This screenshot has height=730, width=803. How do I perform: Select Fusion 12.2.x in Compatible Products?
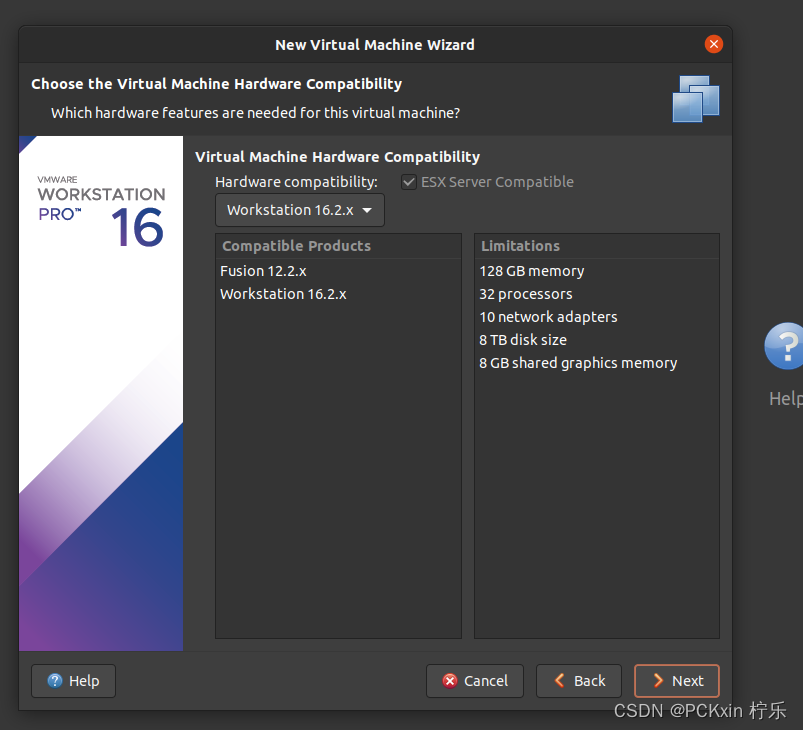click(x=338, y=271)
